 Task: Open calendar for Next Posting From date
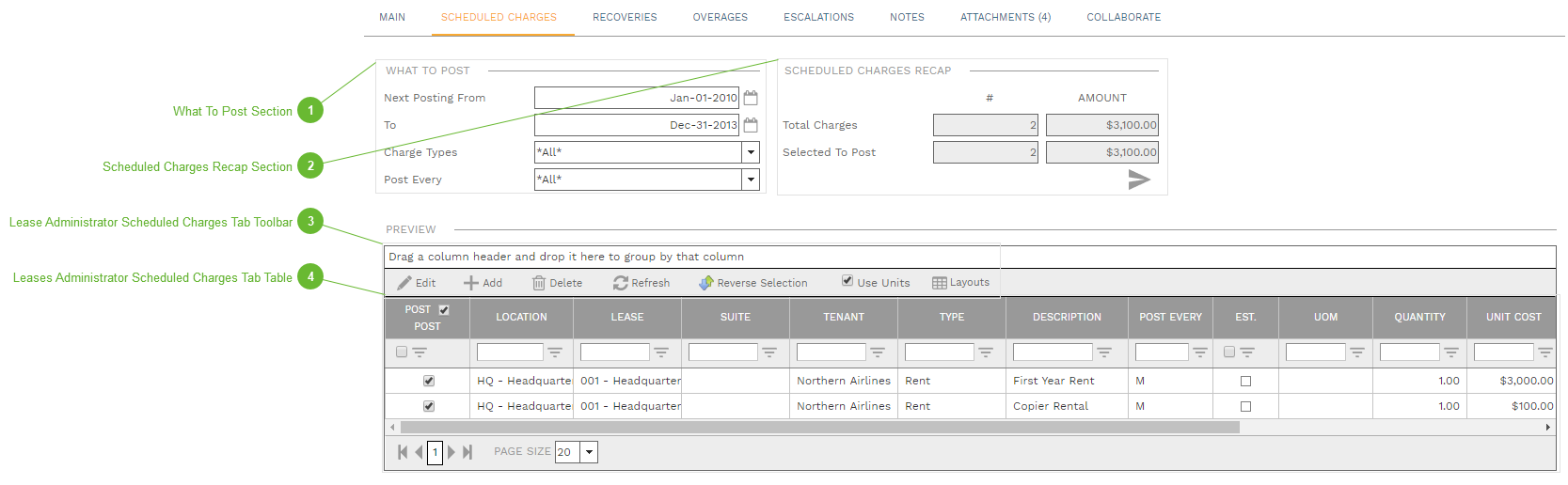[751, 98]
